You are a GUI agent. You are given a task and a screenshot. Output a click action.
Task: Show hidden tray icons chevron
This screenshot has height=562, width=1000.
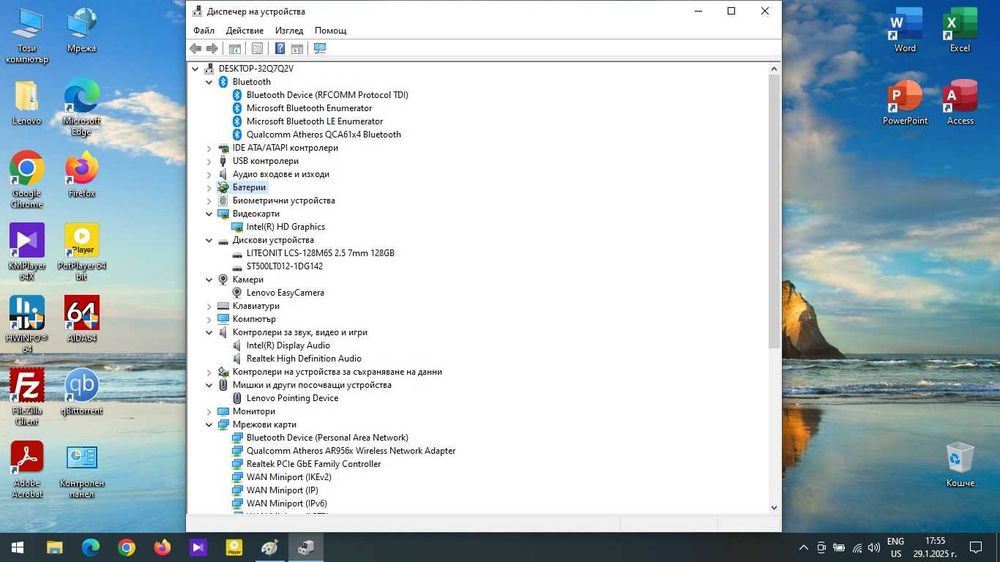pos(804,547)
